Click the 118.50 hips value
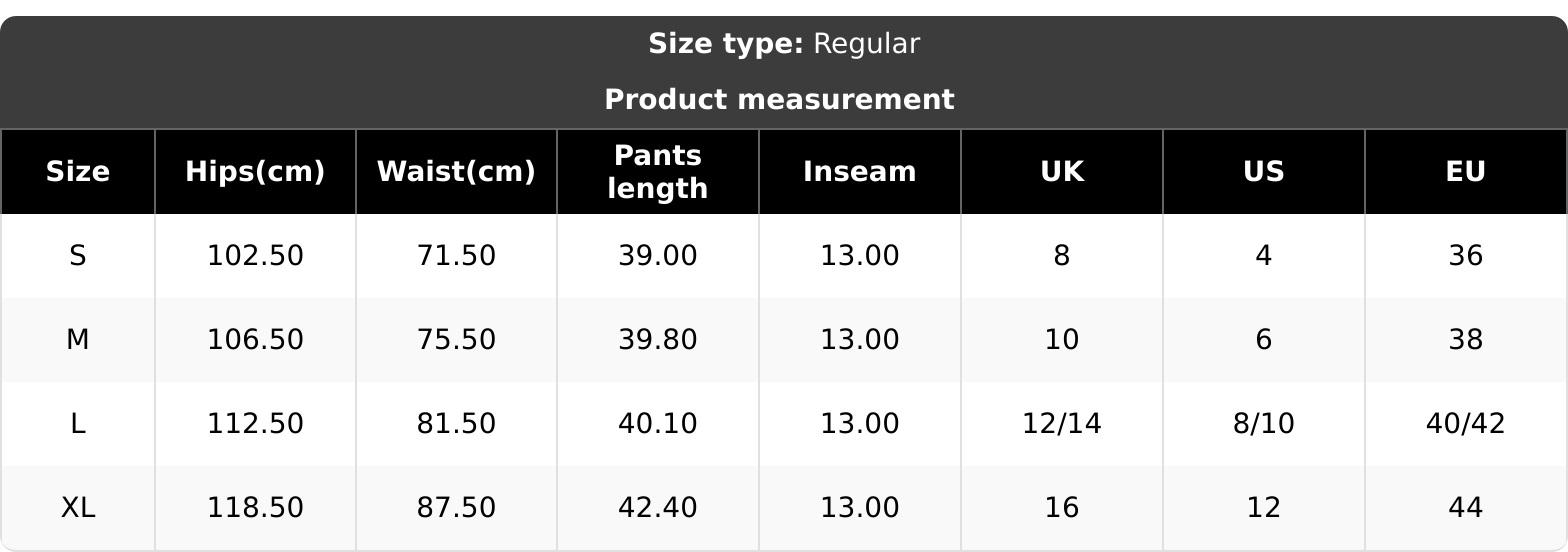1568x552 pixels. (x=255, y=508)
